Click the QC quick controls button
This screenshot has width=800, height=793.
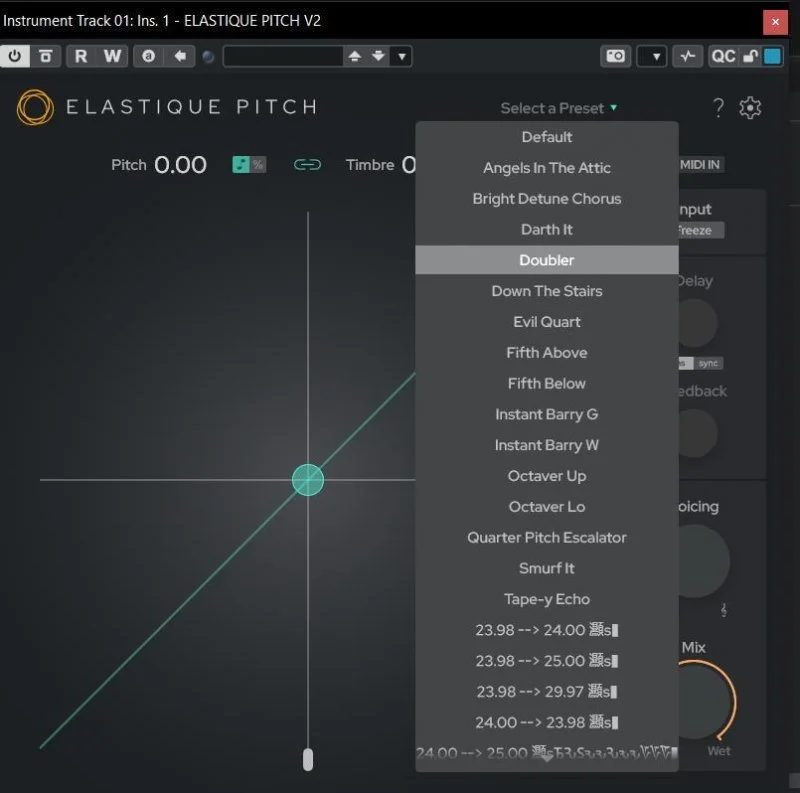(723, 56)
